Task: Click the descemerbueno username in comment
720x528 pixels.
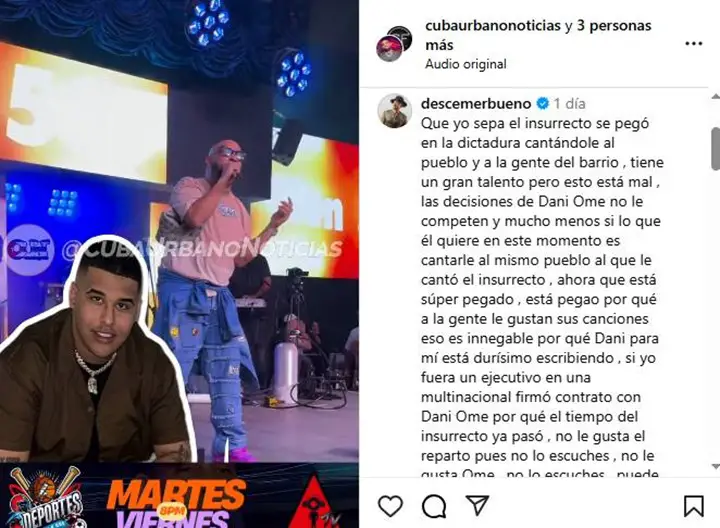Action: (x=476, y=103)
